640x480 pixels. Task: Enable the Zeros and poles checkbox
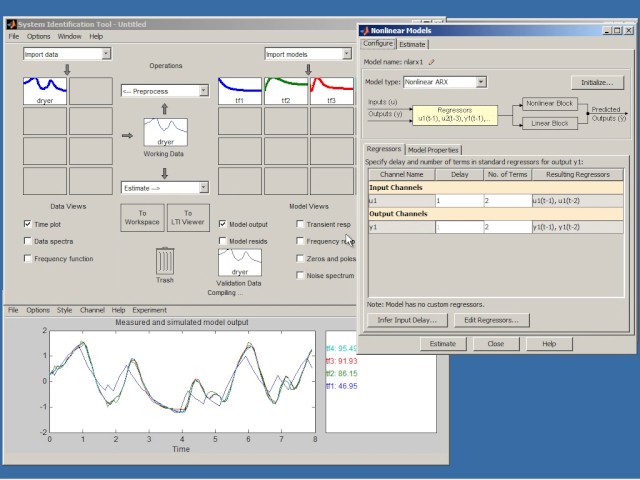300,258
